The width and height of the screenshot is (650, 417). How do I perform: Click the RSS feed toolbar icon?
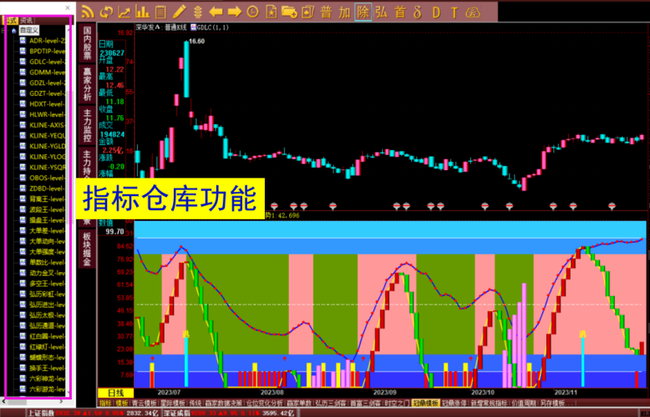87,12
